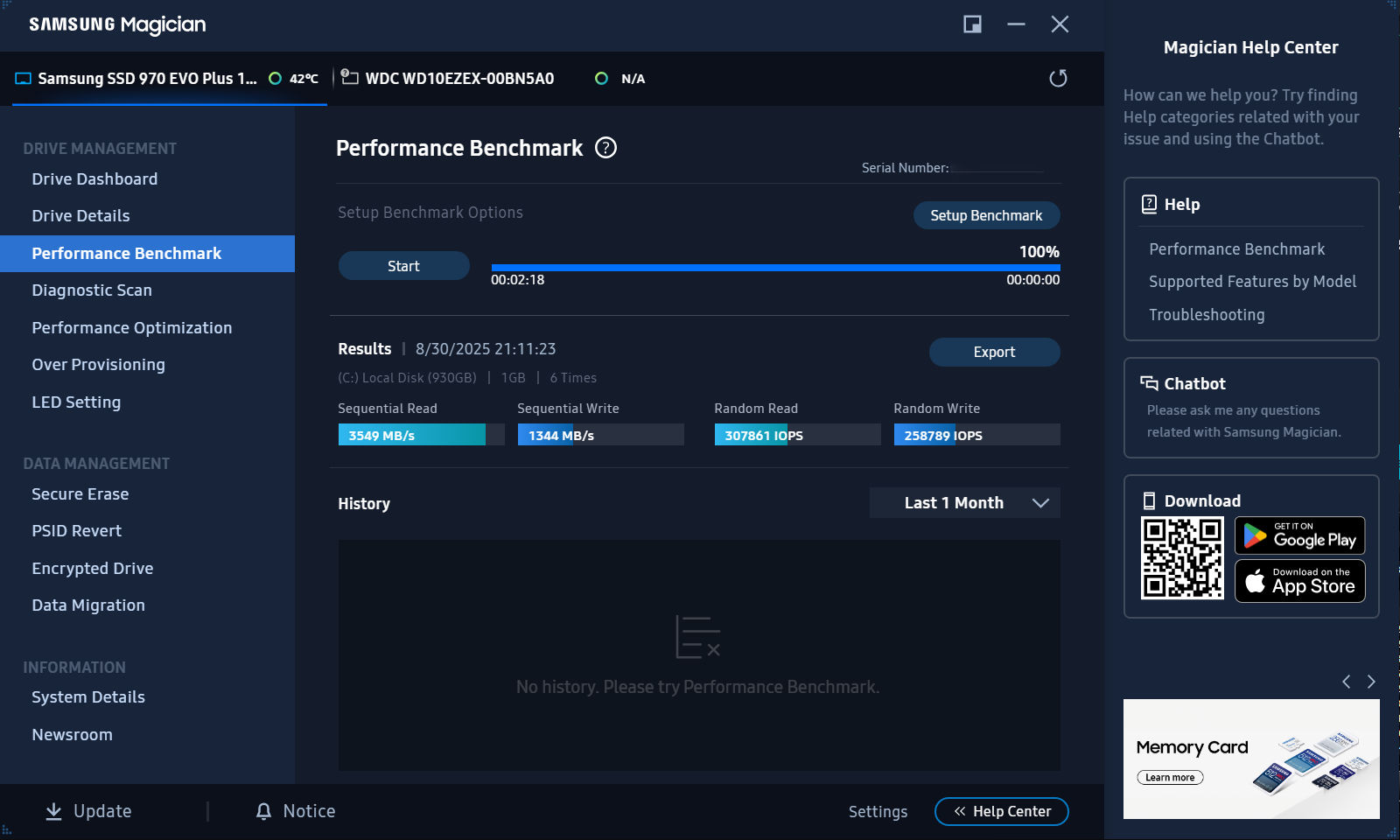Switch to the Samsung SSD 970 EVO Plus tab
The height and width of the screenshot is (840, 1400).
(x=170, y=79)
